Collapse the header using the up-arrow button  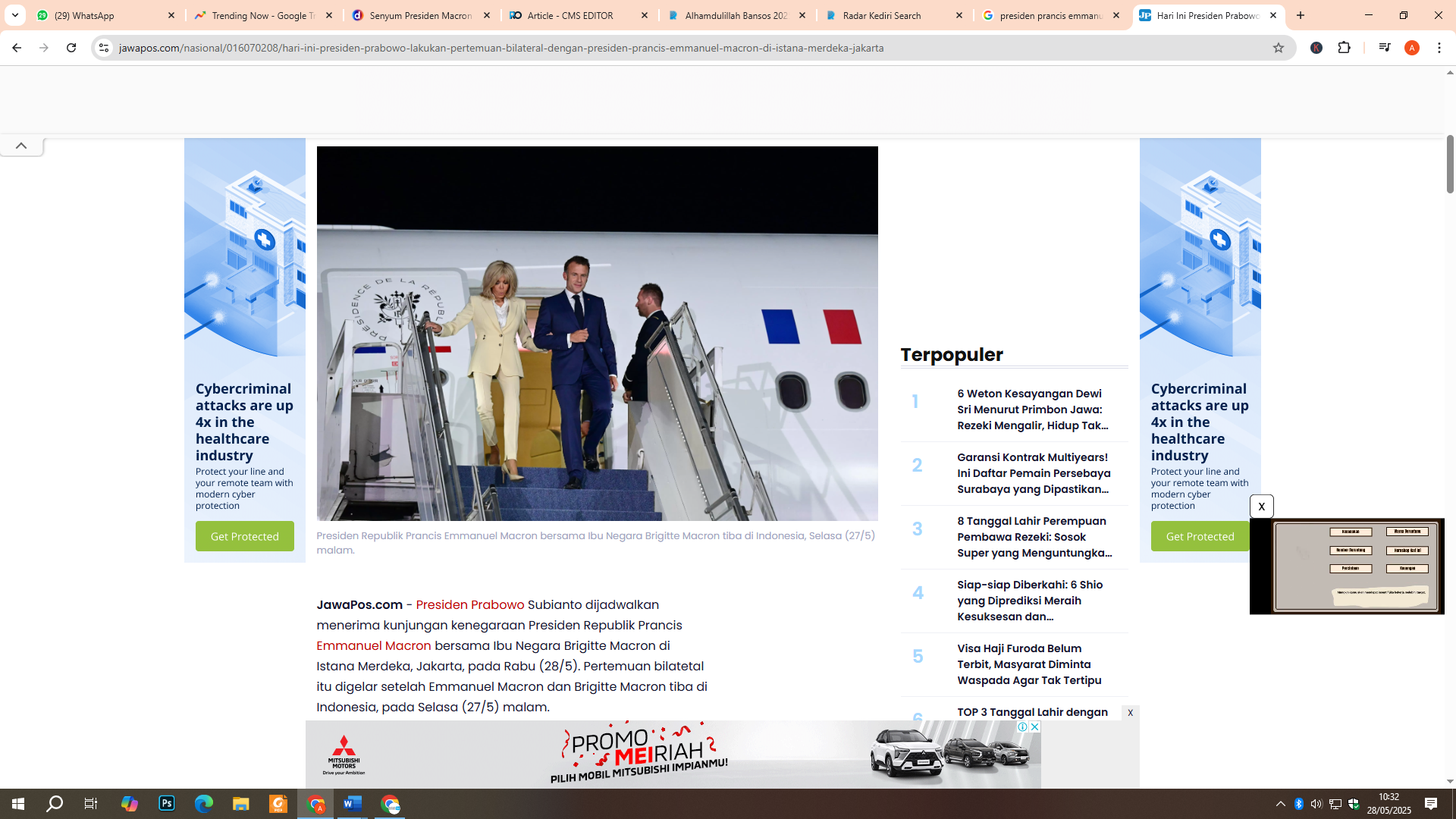[21, 145]
